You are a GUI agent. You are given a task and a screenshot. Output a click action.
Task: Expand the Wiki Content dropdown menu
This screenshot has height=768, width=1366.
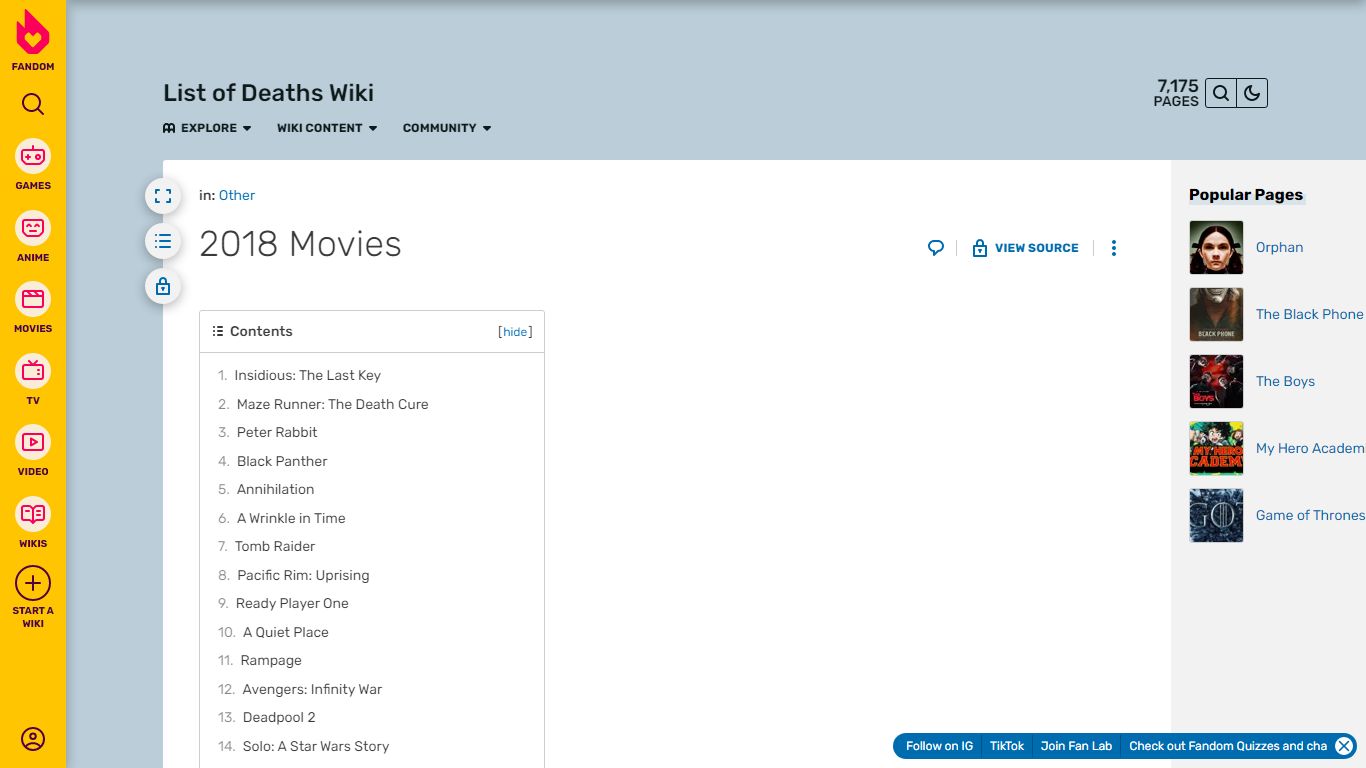coord(327,128)
